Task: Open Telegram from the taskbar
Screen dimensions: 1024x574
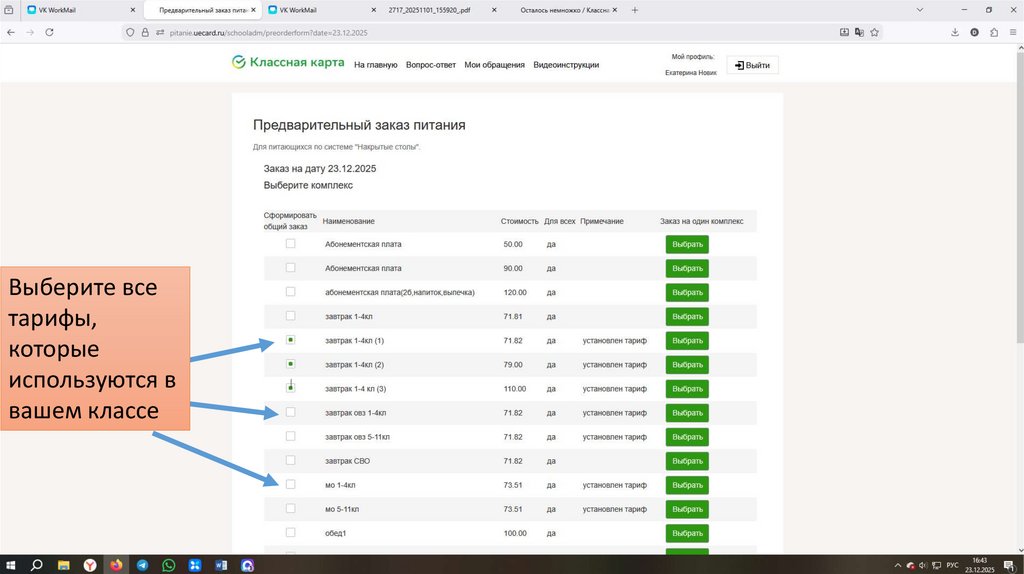Action: pyautogui.click(x=142, y=565)
